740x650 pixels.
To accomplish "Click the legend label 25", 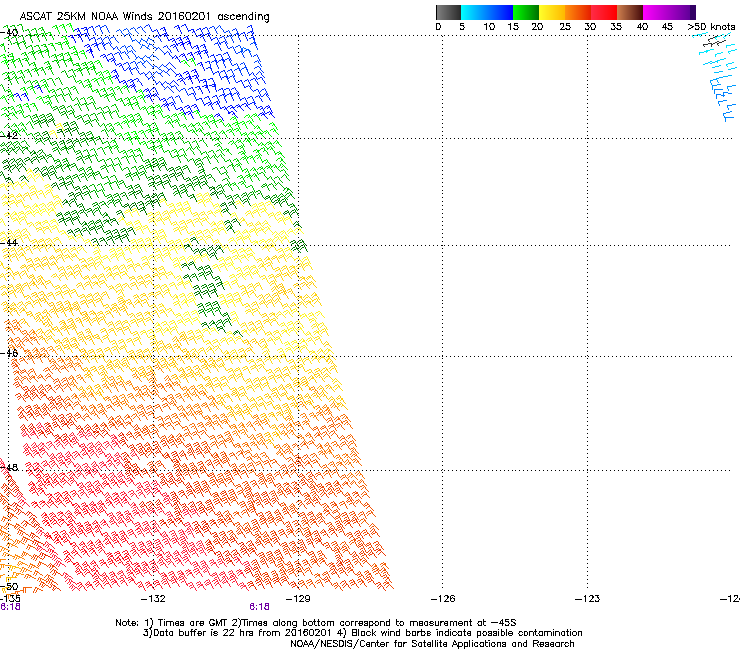I will [x=565, y=27].
